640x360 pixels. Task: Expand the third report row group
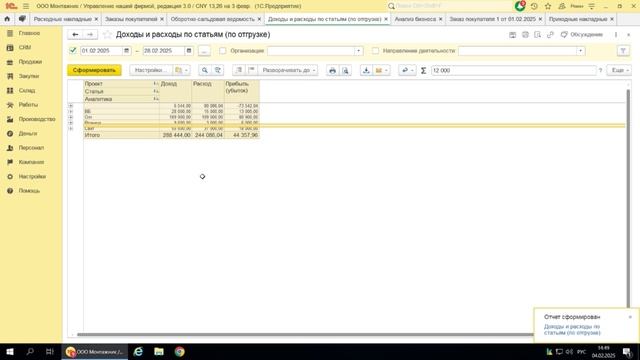[x=71, y=117]
